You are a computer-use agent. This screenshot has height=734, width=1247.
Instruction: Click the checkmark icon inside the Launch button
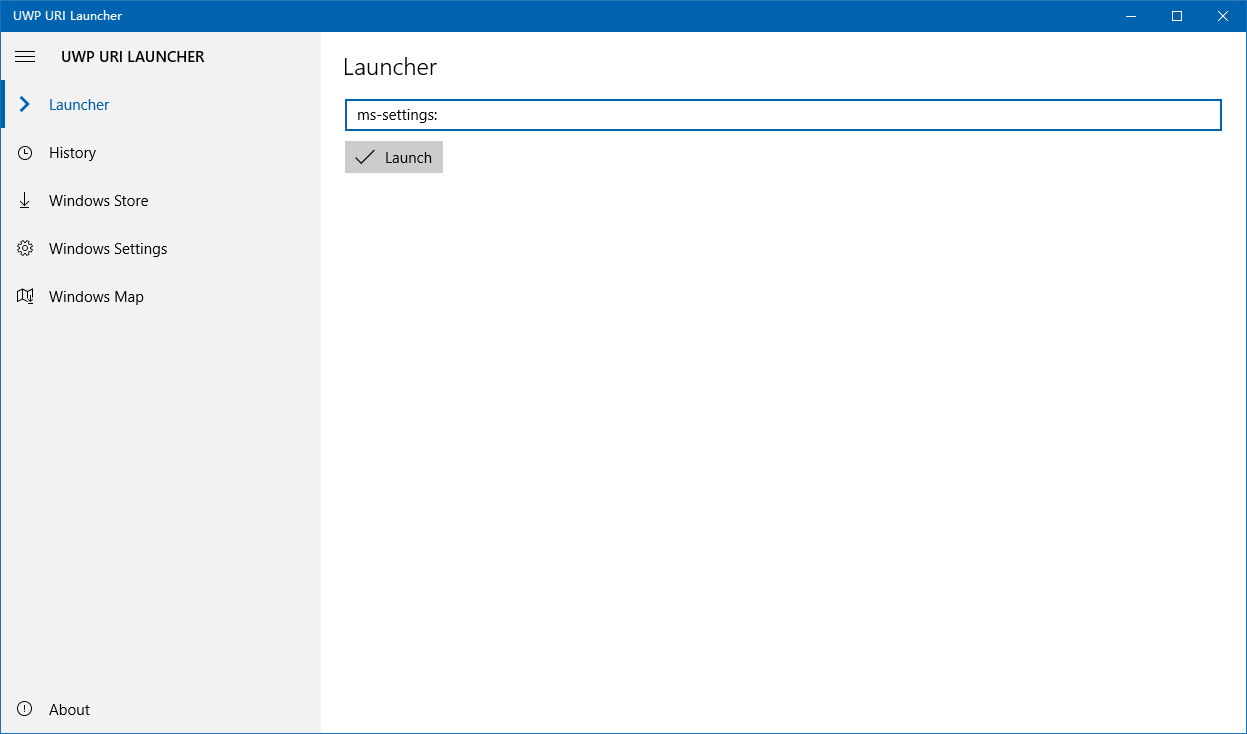[x=364, y=157]
